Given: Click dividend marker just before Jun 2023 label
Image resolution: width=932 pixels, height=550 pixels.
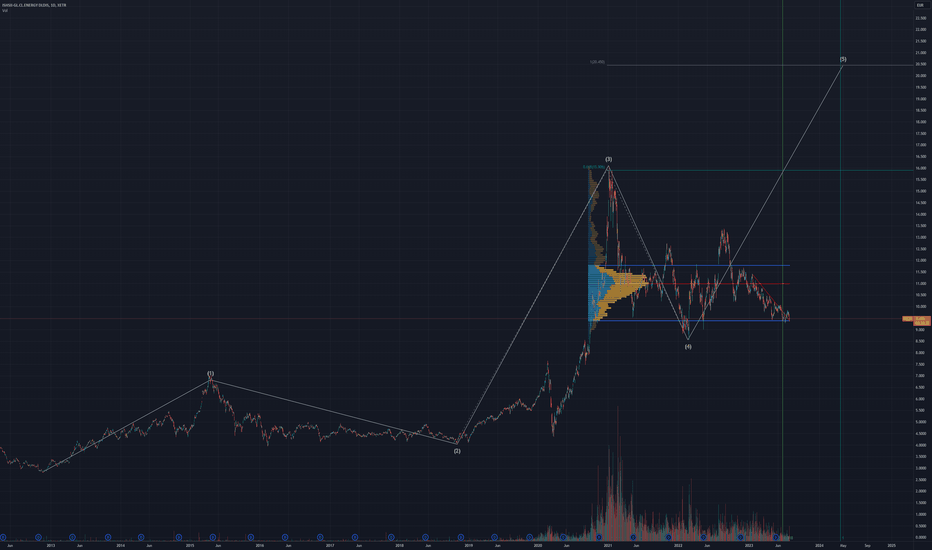Looking at the screenshot, I should click(776, 537).
